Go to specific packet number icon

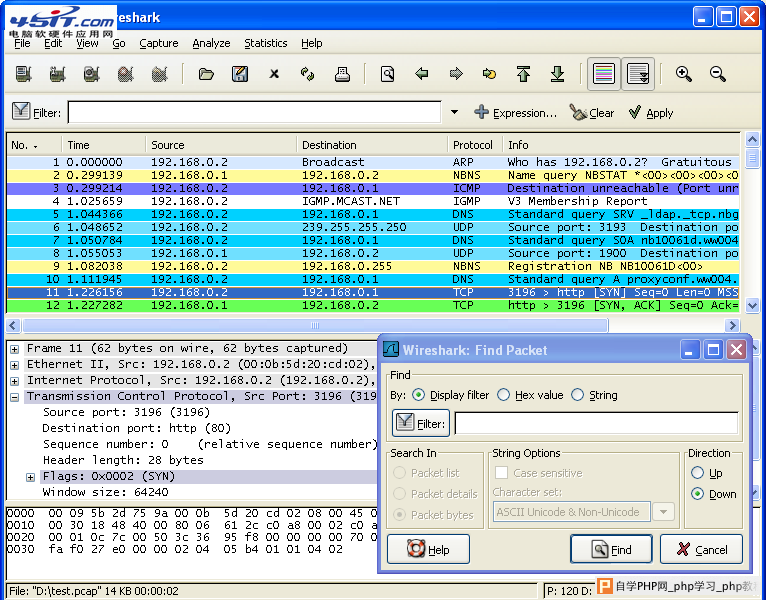(489, 74)
